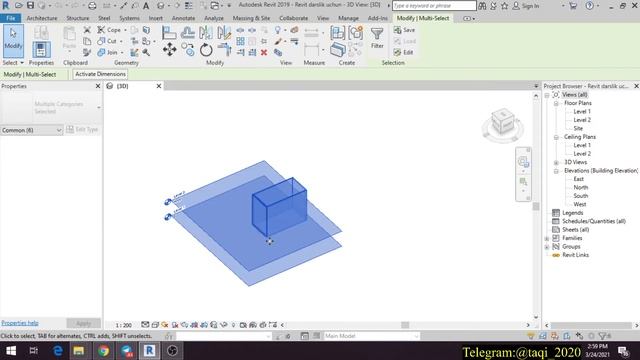The height and width of the screenshot is (360, 640).
Task: Collapse the Elevations (Building Elevation) node
Action: point(556,171)
